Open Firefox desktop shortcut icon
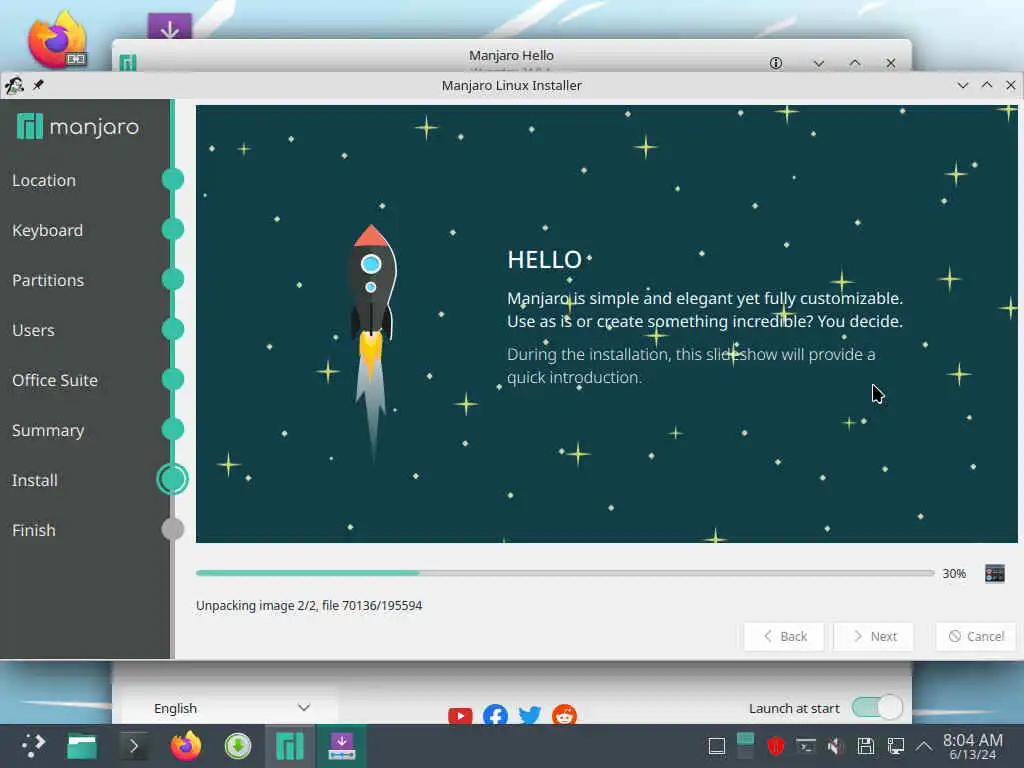This screenshot has width=1024, height=768. [x=57, y=40]
